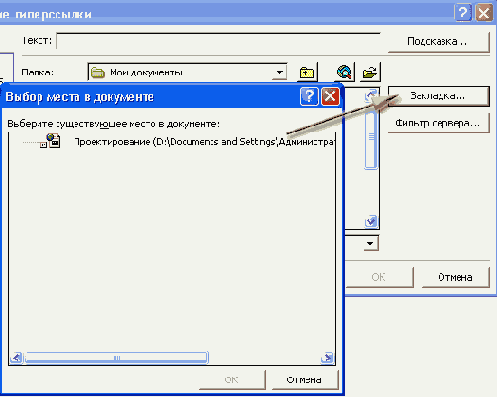
Task: Click the file list scroll down arrow
Action: [x=371, y=221]
